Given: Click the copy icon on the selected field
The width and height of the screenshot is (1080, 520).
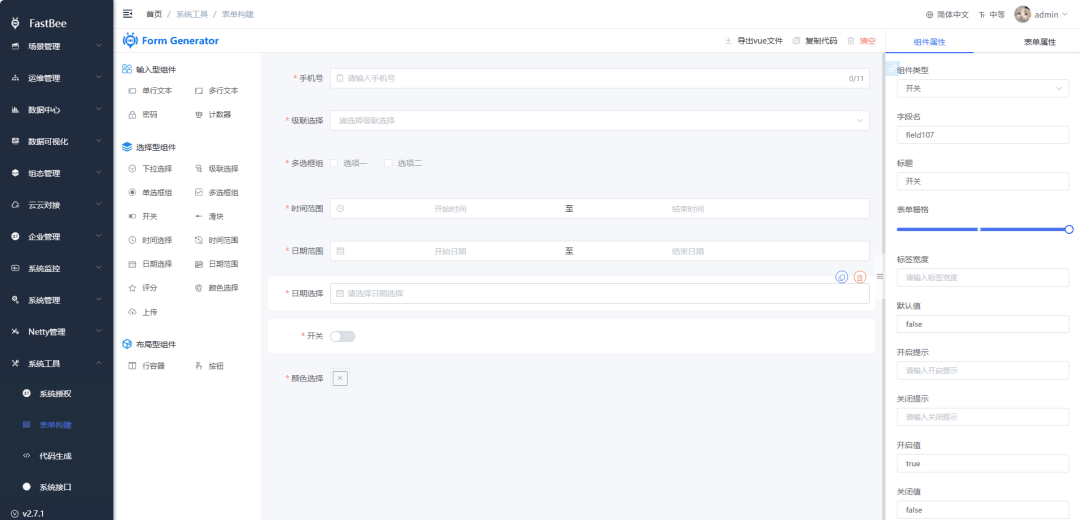Looking at the screenshot, I should pyautogui.click(x=841, y=277).
